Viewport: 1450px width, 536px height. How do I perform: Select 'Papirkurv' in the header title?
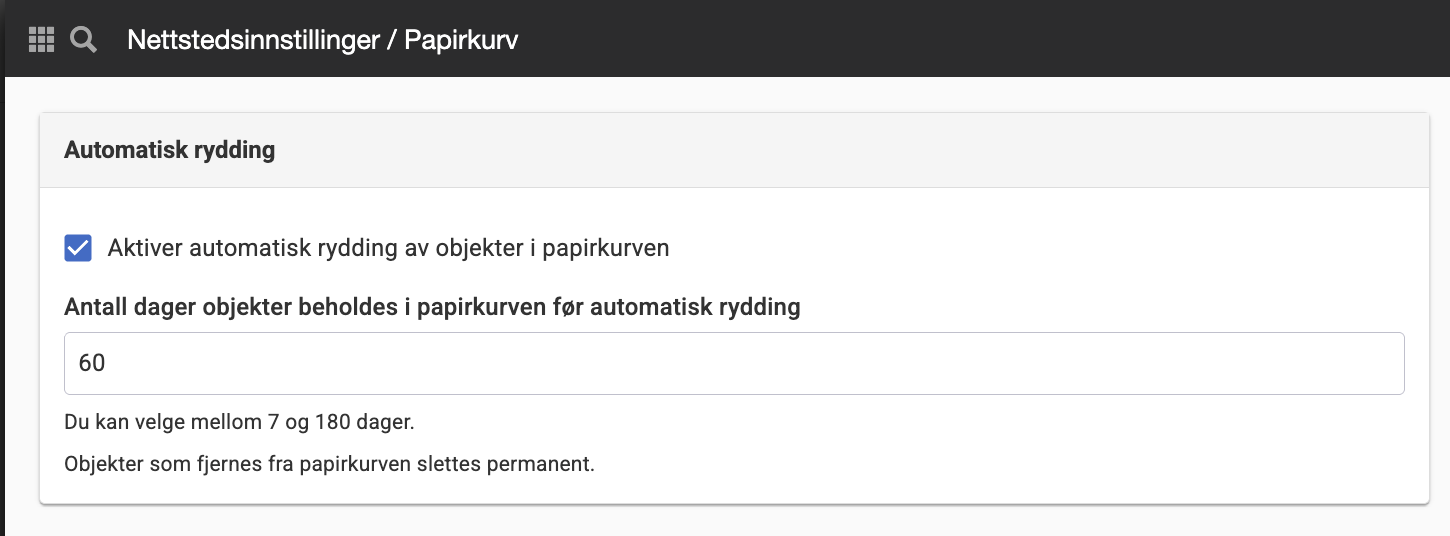461,40
